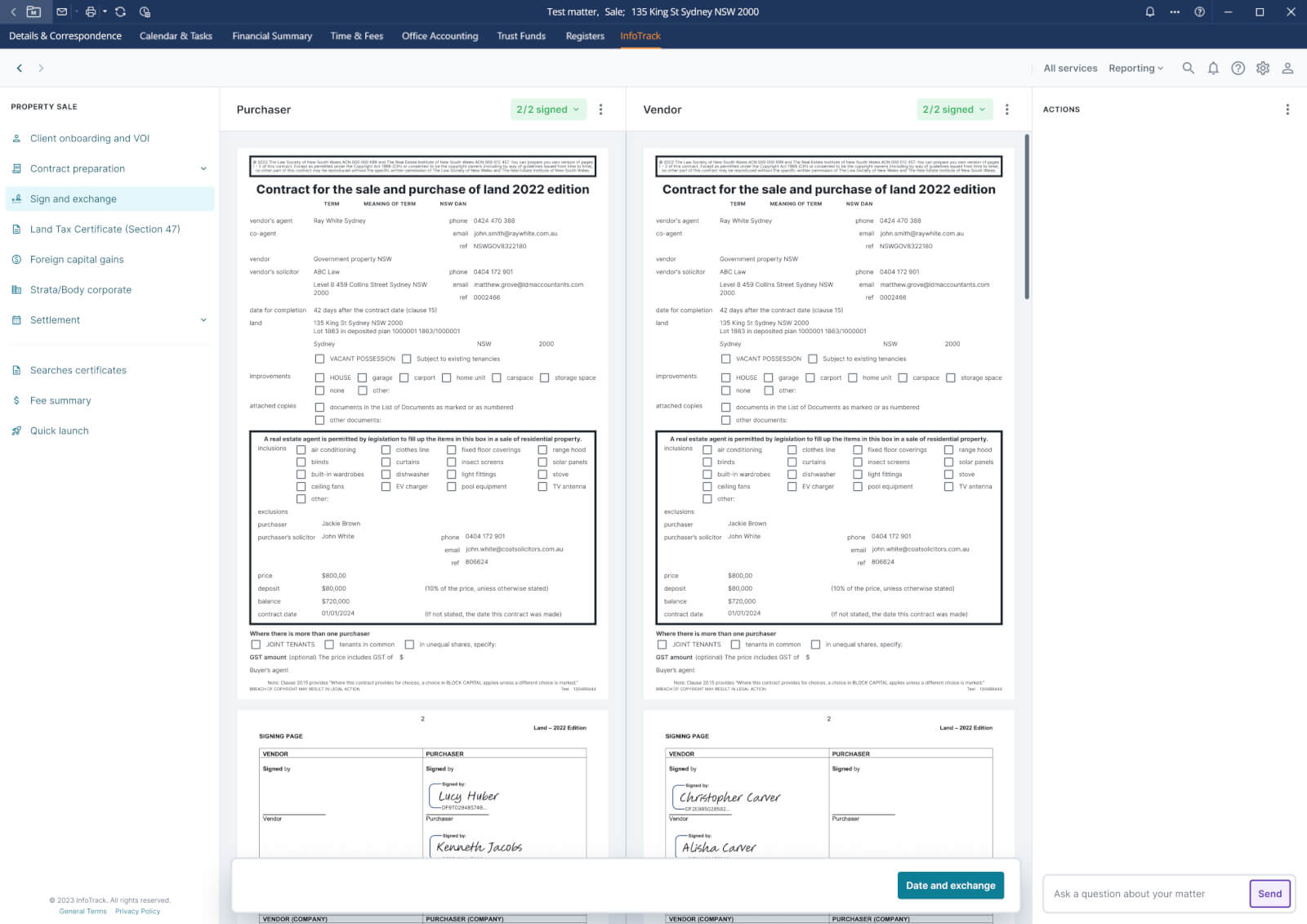Check carport in Vendor contract
1307x924 pixels.
point(810,377)
